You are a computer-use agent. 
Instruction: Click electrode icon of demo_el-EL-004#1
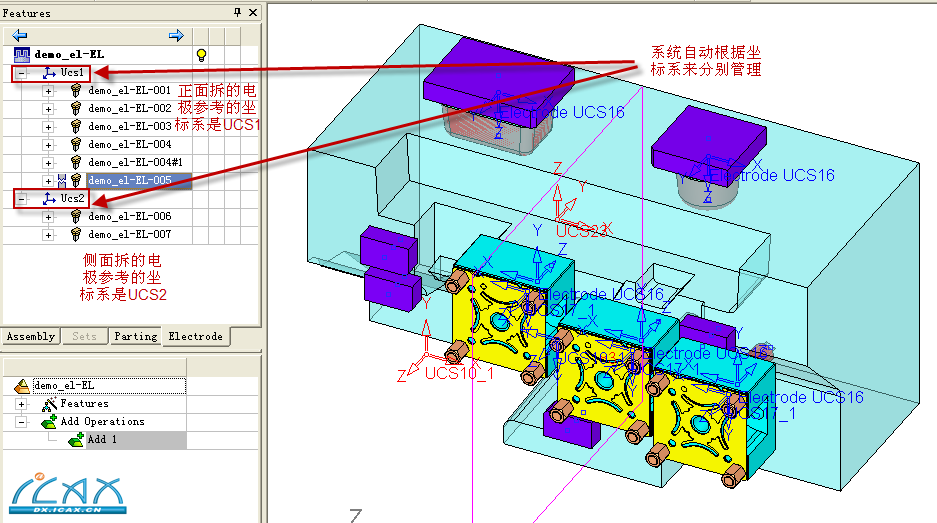pos(76,163)
